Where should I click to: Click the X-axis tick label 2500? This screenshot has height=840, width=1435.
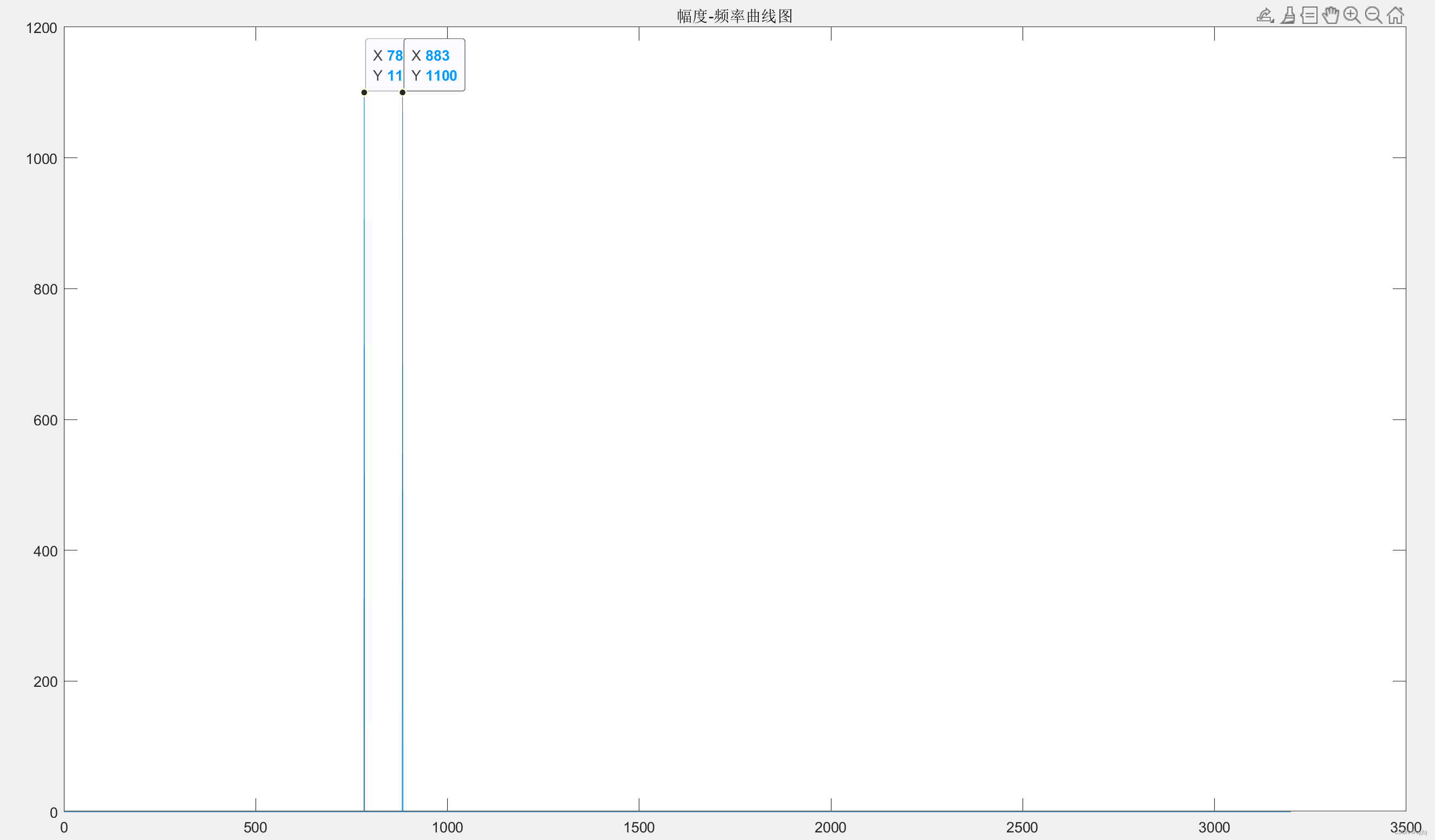tap(1022, 828)
